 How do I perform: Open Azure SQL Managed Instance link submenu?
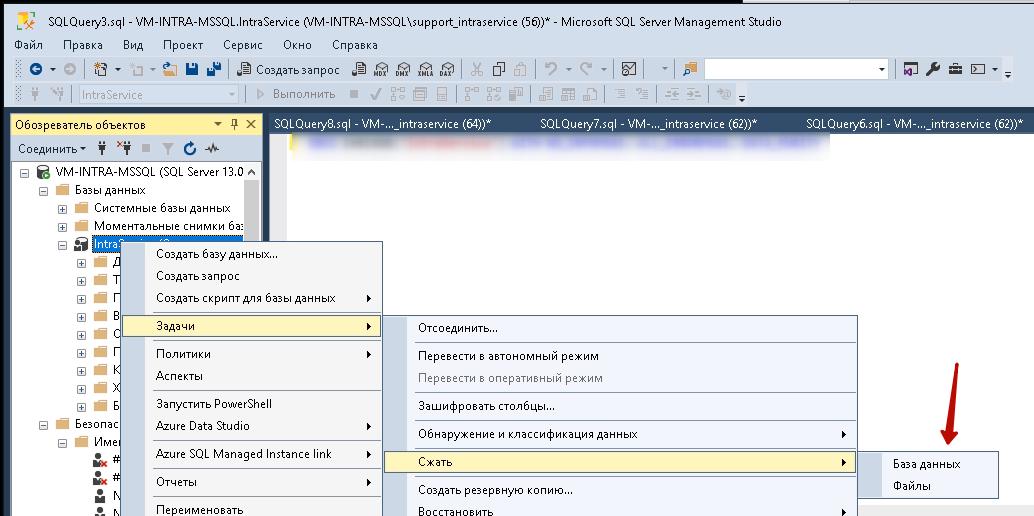pos(252,454)
